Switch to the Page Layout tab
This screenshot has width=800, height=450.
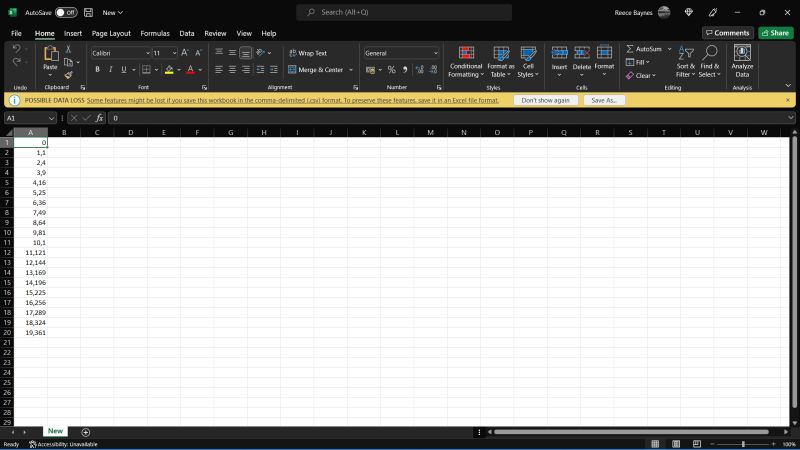pyautogui.click(x=111, y=33)
